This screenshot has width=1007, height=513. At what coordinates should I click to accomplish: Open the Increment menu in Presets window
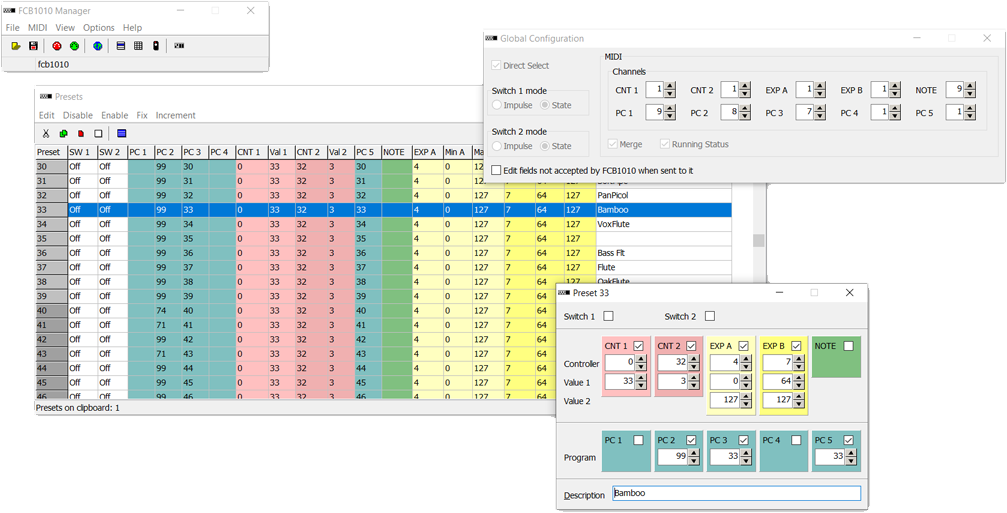(175, 116)
